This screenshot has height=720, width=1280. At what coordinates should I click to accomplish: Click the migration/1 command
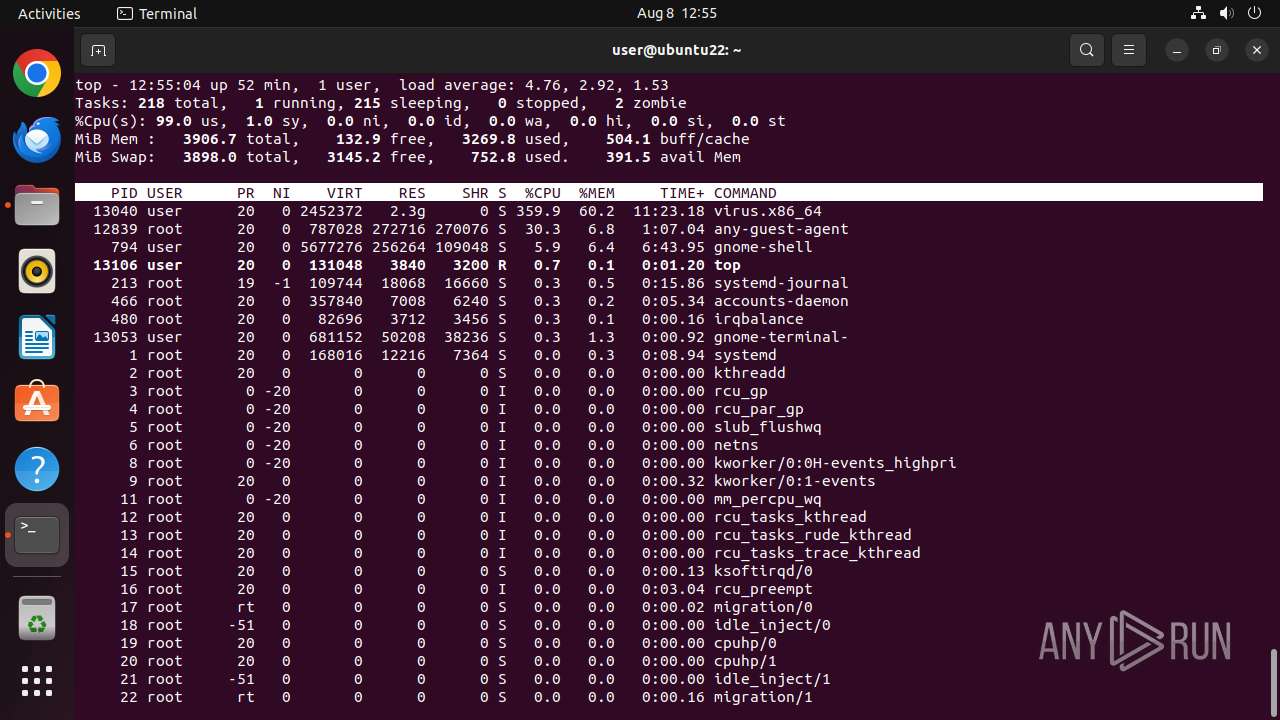[x=763, y=697]
